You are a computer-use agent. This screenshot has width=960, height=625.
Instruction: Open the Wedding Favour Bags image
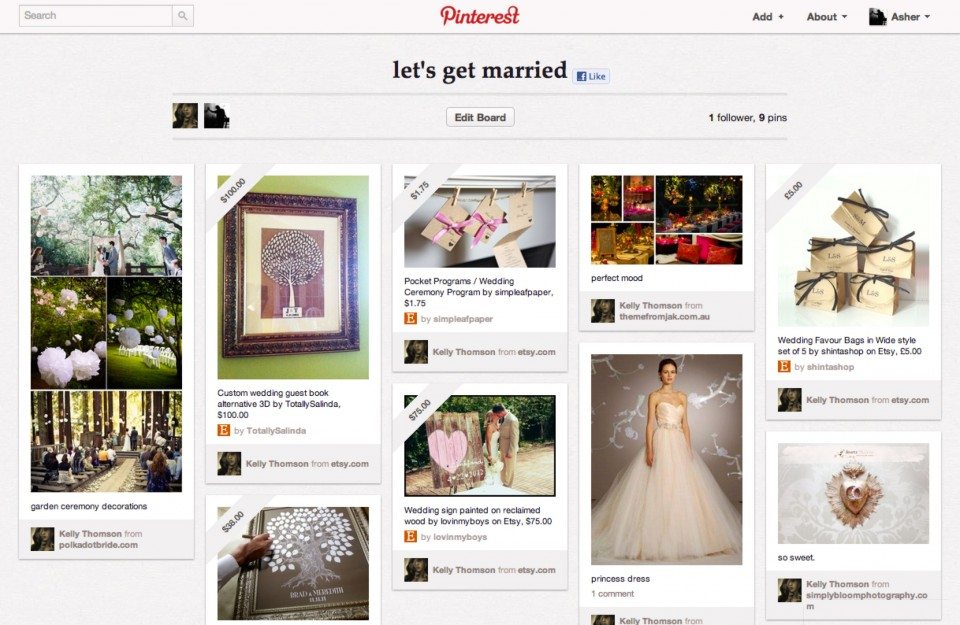[x=853, y=251]
